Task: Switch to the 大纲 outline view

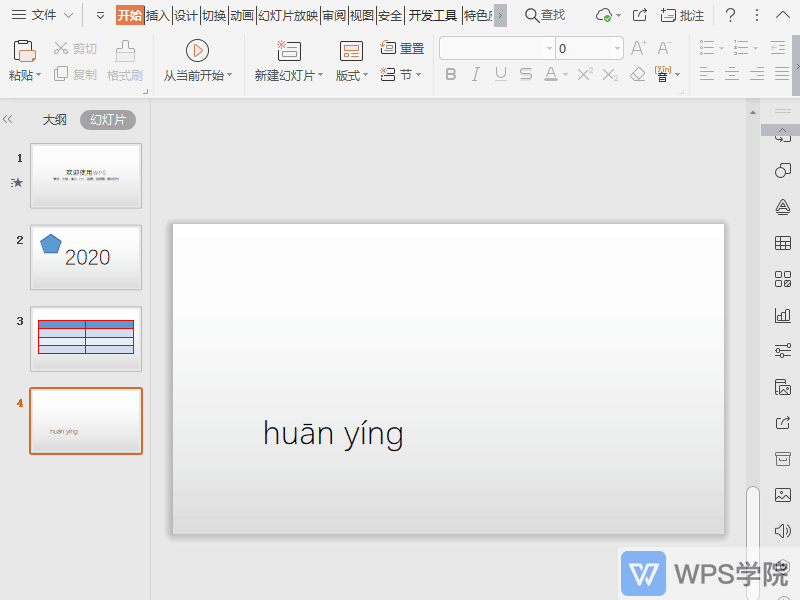Action: 54,120
